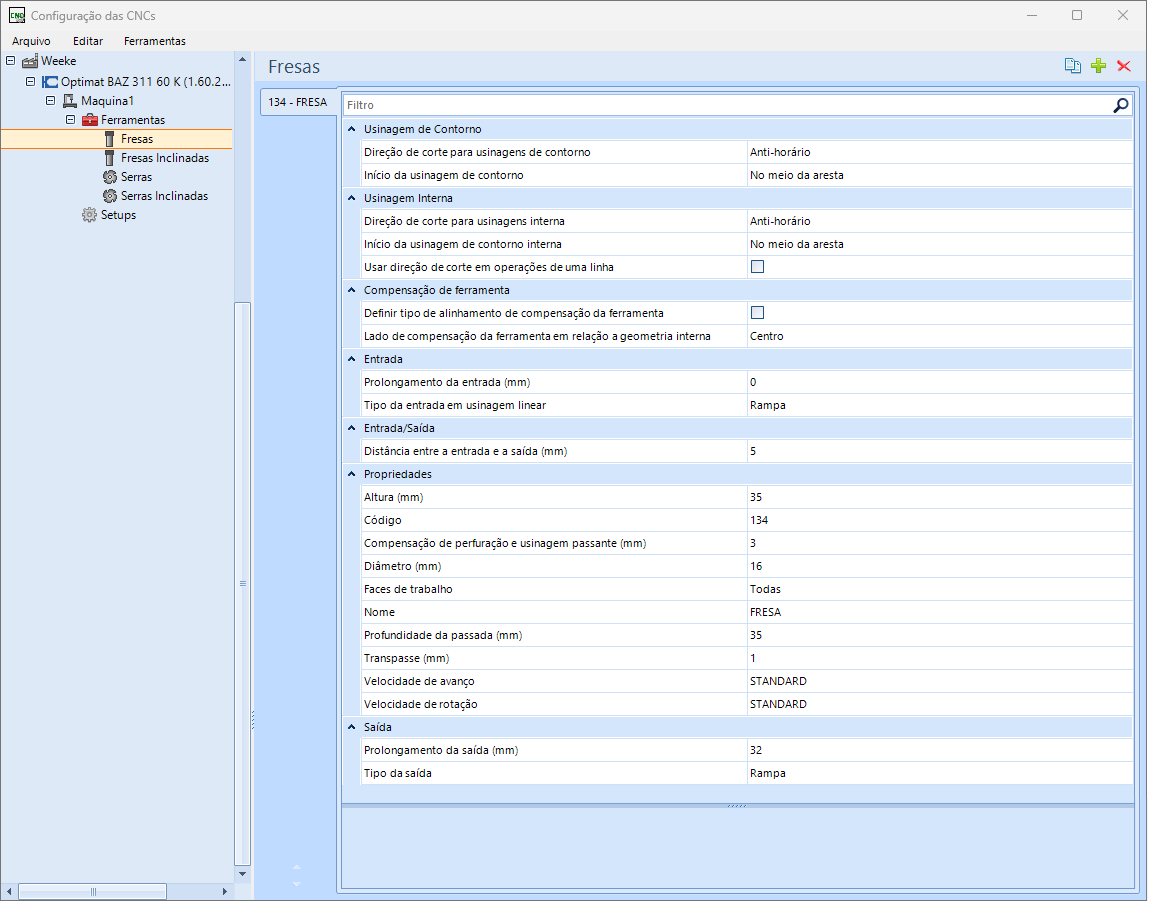The width and height of the screenshot is (1156, 918).
Task: Open the Ferramentas menu
Action: tap(155, 41)
